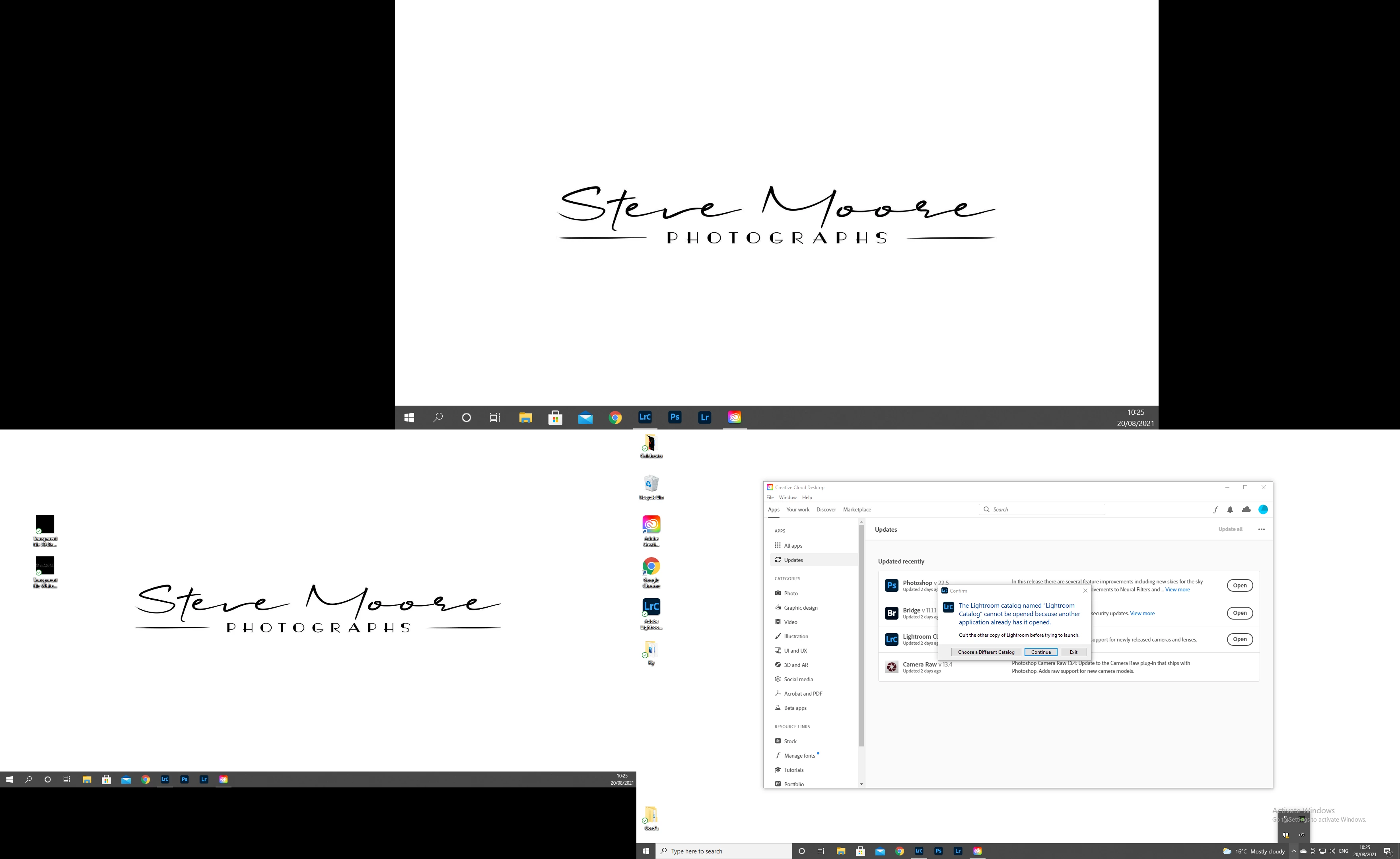Open the Window menu
Viewport: 1400px width, 859px height.
pyautogui.click(x=787, y=498)
